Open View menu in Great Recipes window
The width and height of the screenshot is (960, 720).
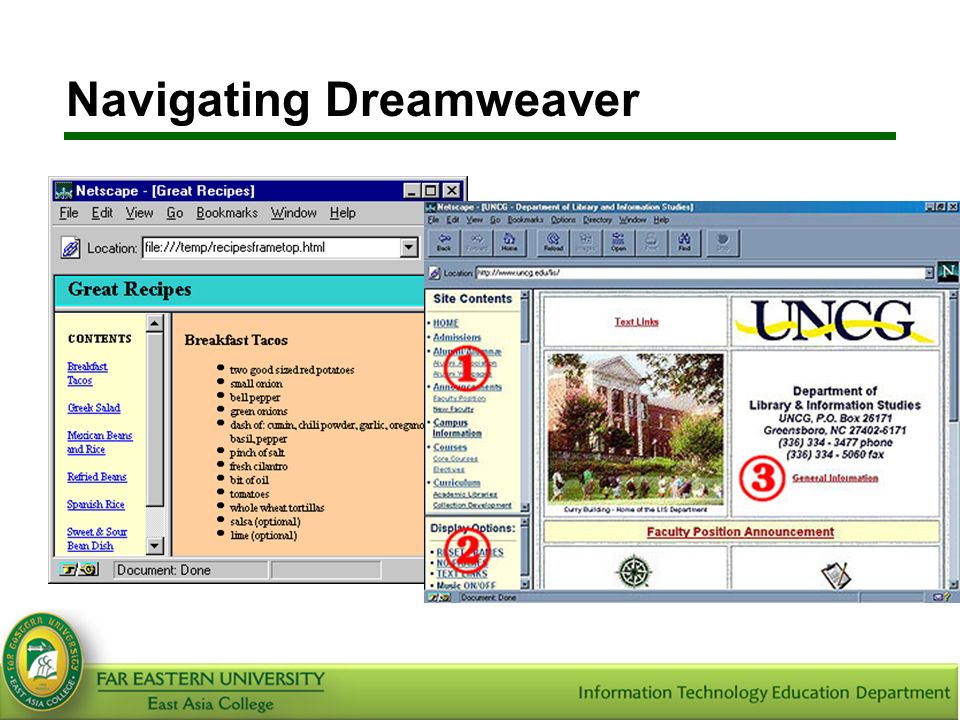point(139,212)
